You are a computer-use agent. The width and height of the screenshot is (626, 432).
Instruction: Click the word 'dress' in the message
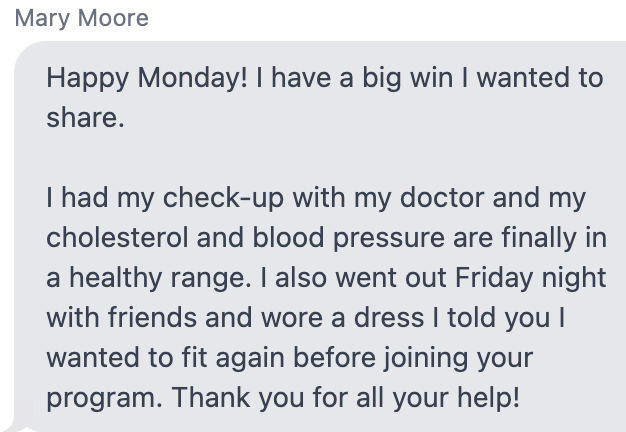tap(389, 317)
